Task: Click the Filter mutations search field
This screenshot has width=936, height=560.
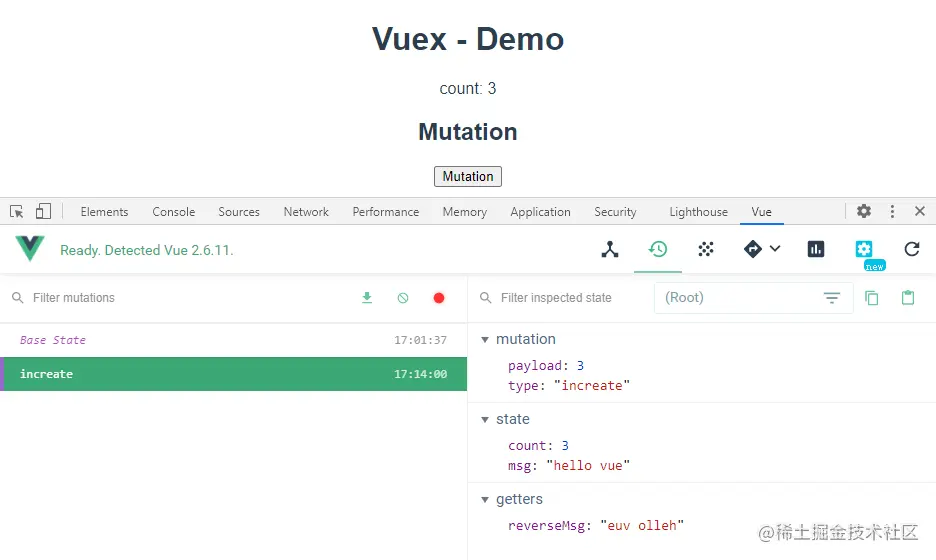Action: coord(180,298)
